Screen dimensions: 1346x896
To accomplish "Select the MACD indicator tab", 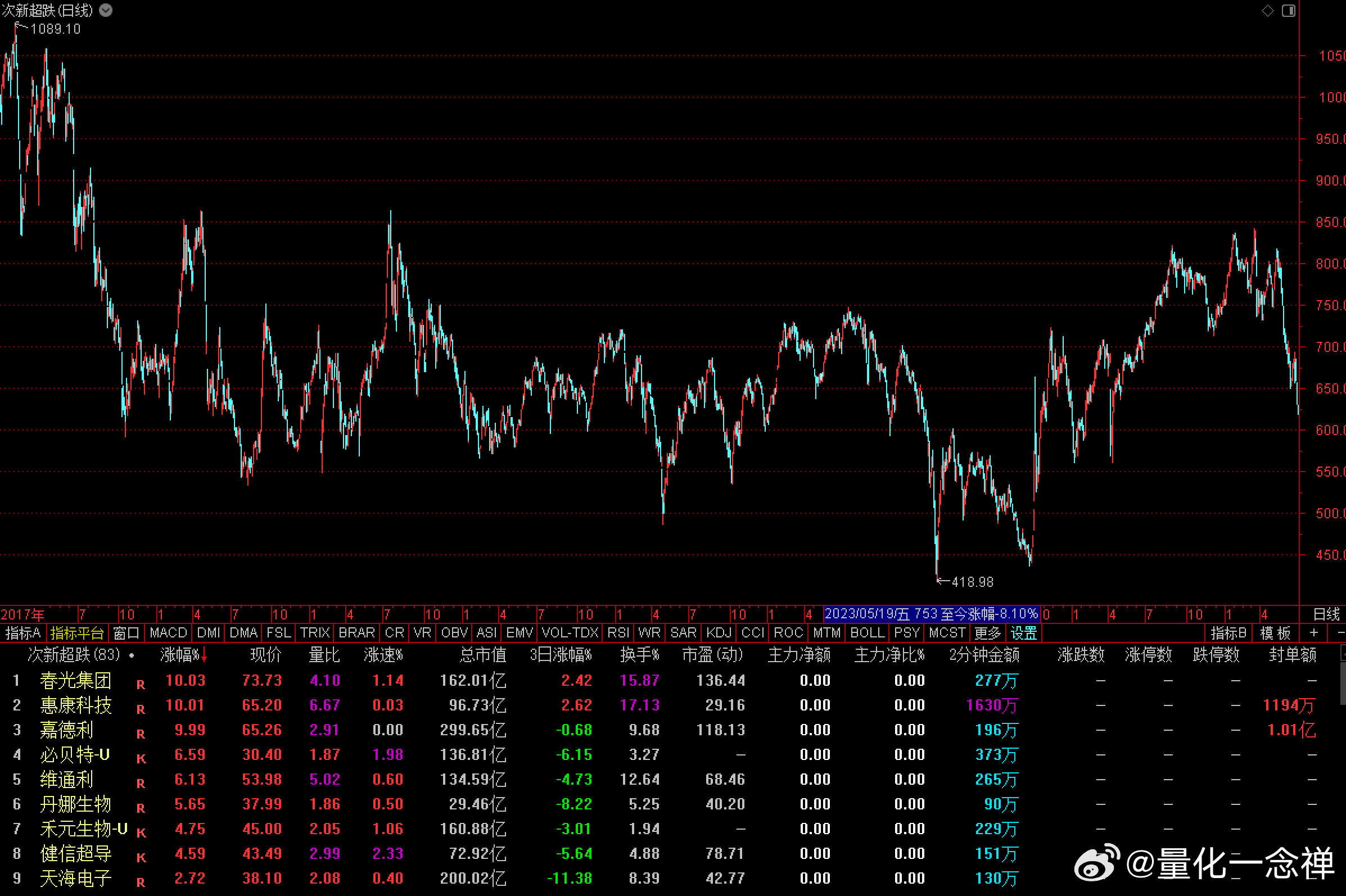I will (x=168, y=632).
